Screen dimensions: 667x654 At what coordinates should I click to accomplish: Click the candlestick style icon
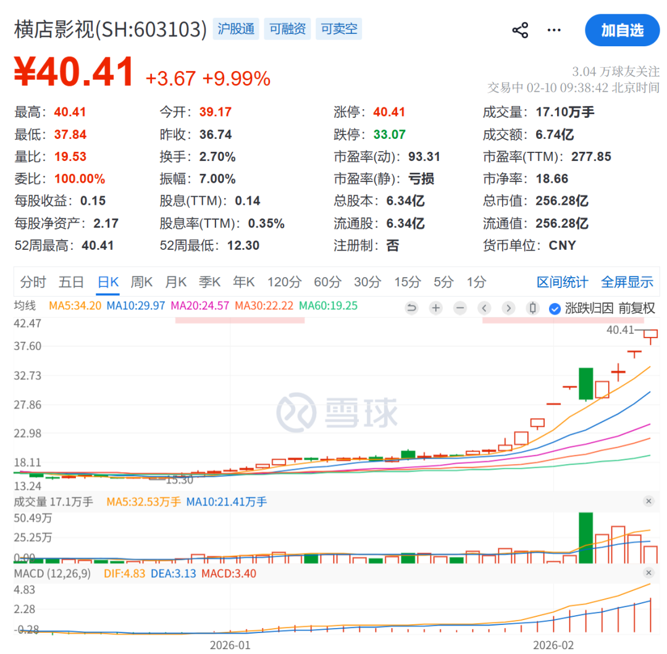[533, 308]
